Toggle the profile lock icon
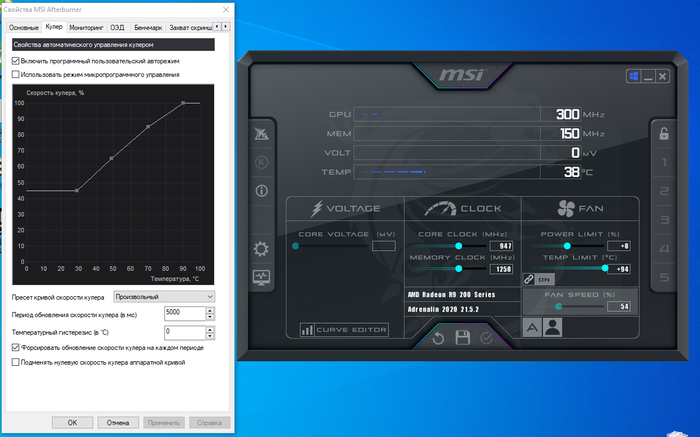Screen dimensions: 700x437 pos(661,132)
